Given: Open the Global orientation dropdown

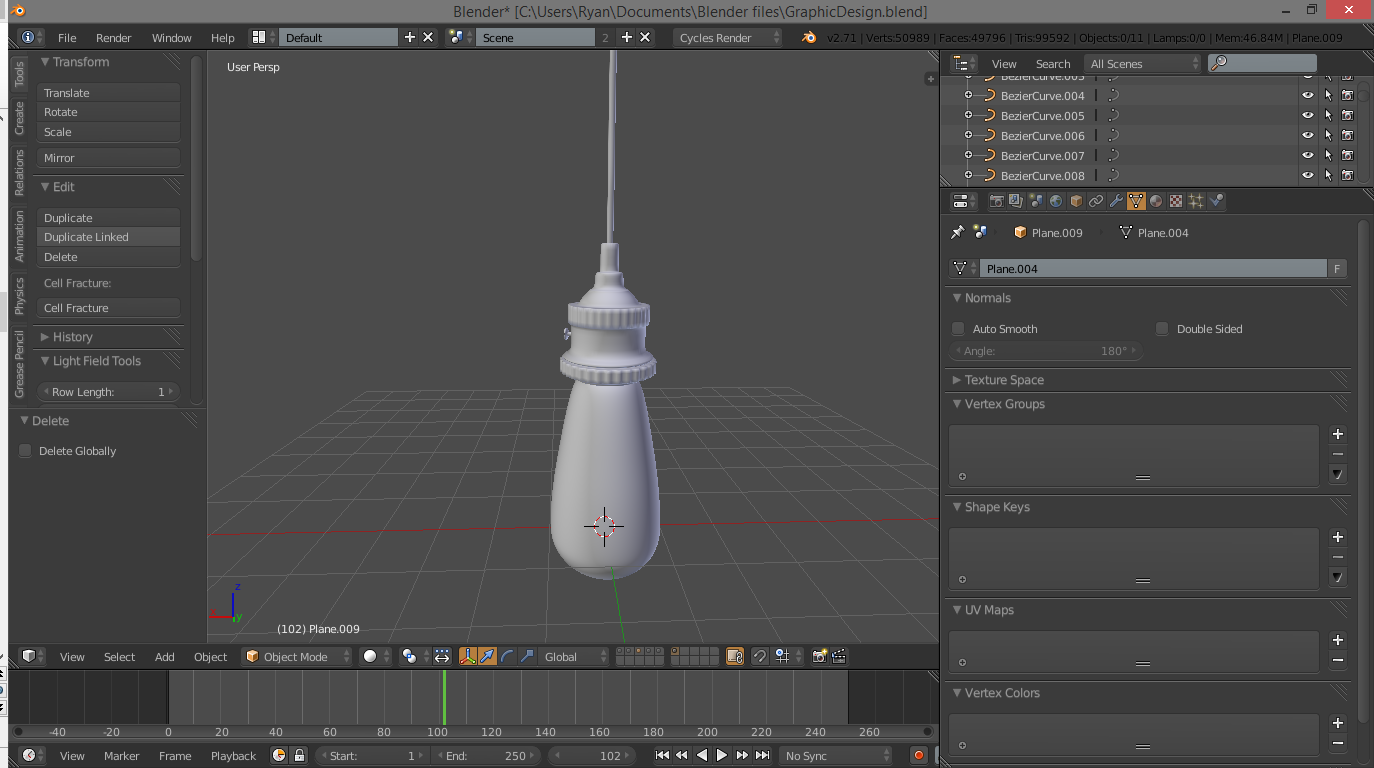Looking at the screenshot, I should pos(574,656).
